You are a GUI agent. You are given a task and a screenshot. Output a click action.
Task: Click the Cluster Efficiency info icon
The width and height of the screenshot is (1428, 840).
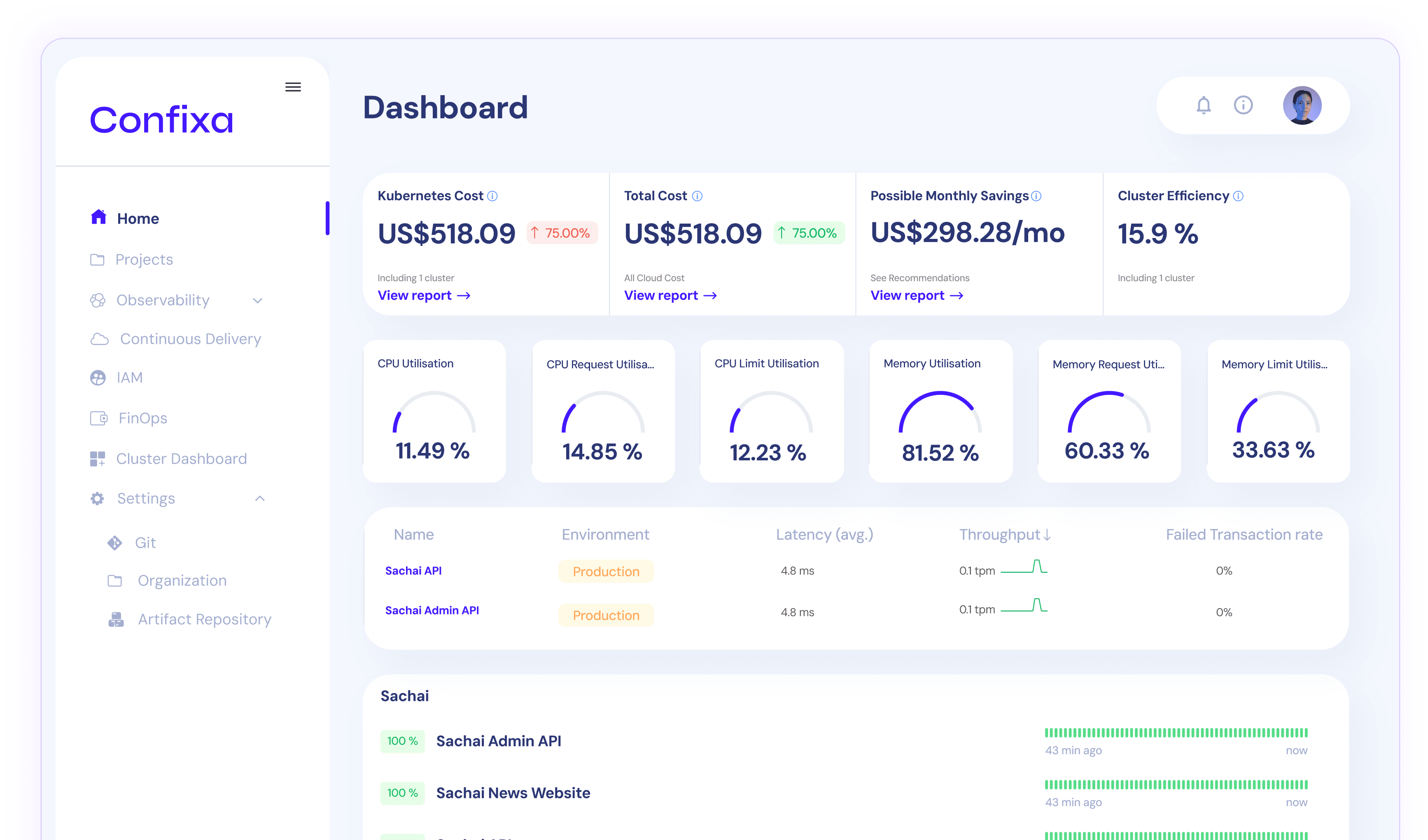pyautogui.click(x=1238, y=196)
